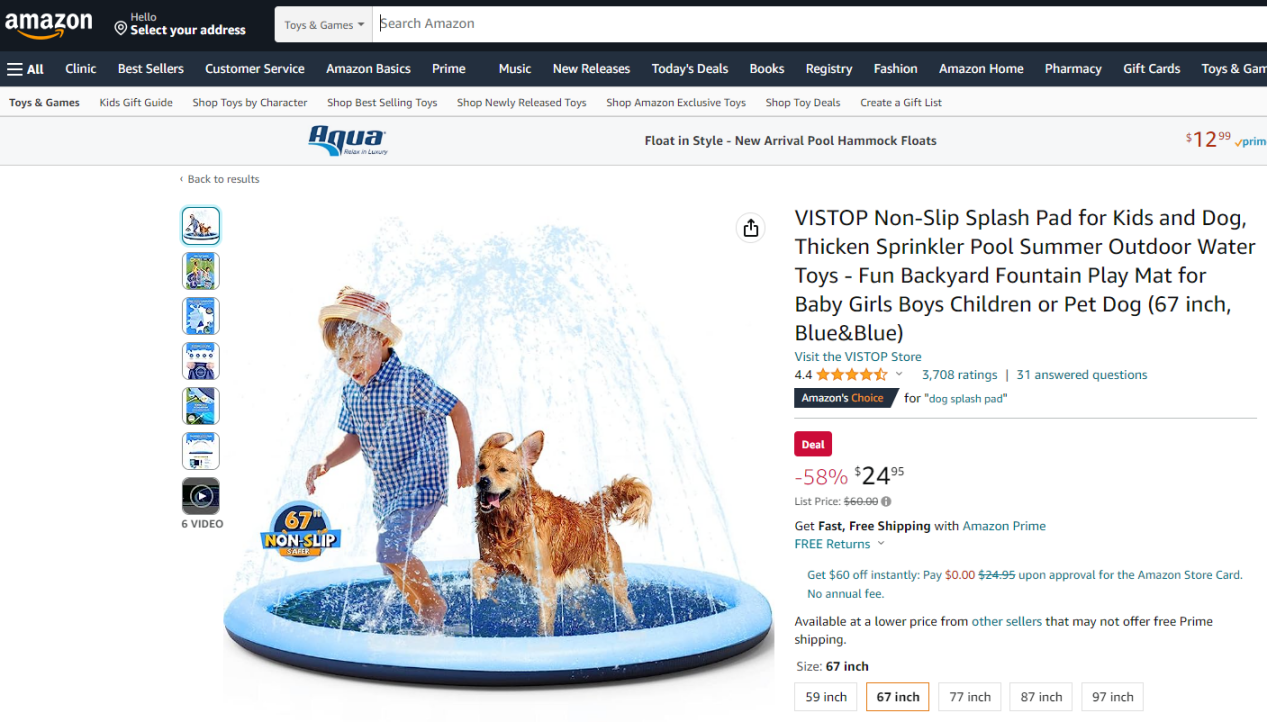Open the All hamburger menu
This screenshot has height=722, width=1267.
pyautogui.click(x=25, y=69)
